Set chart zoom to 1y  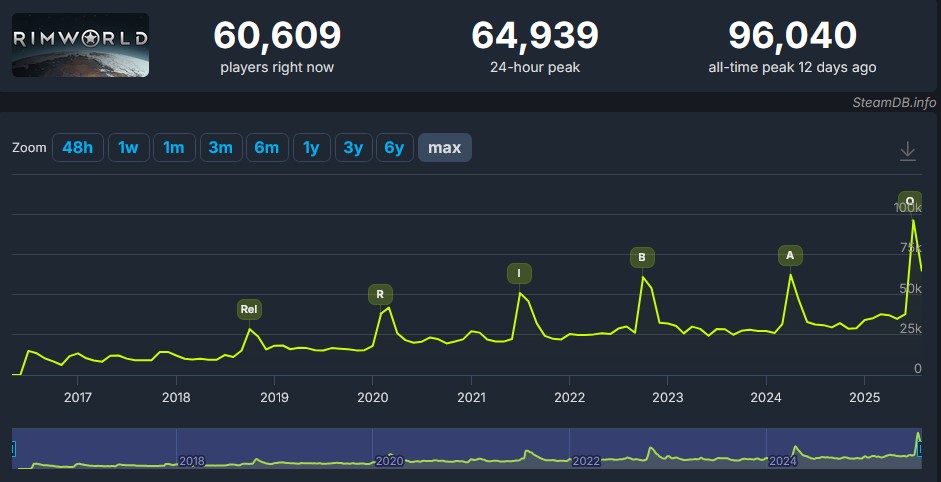[311, 148]
